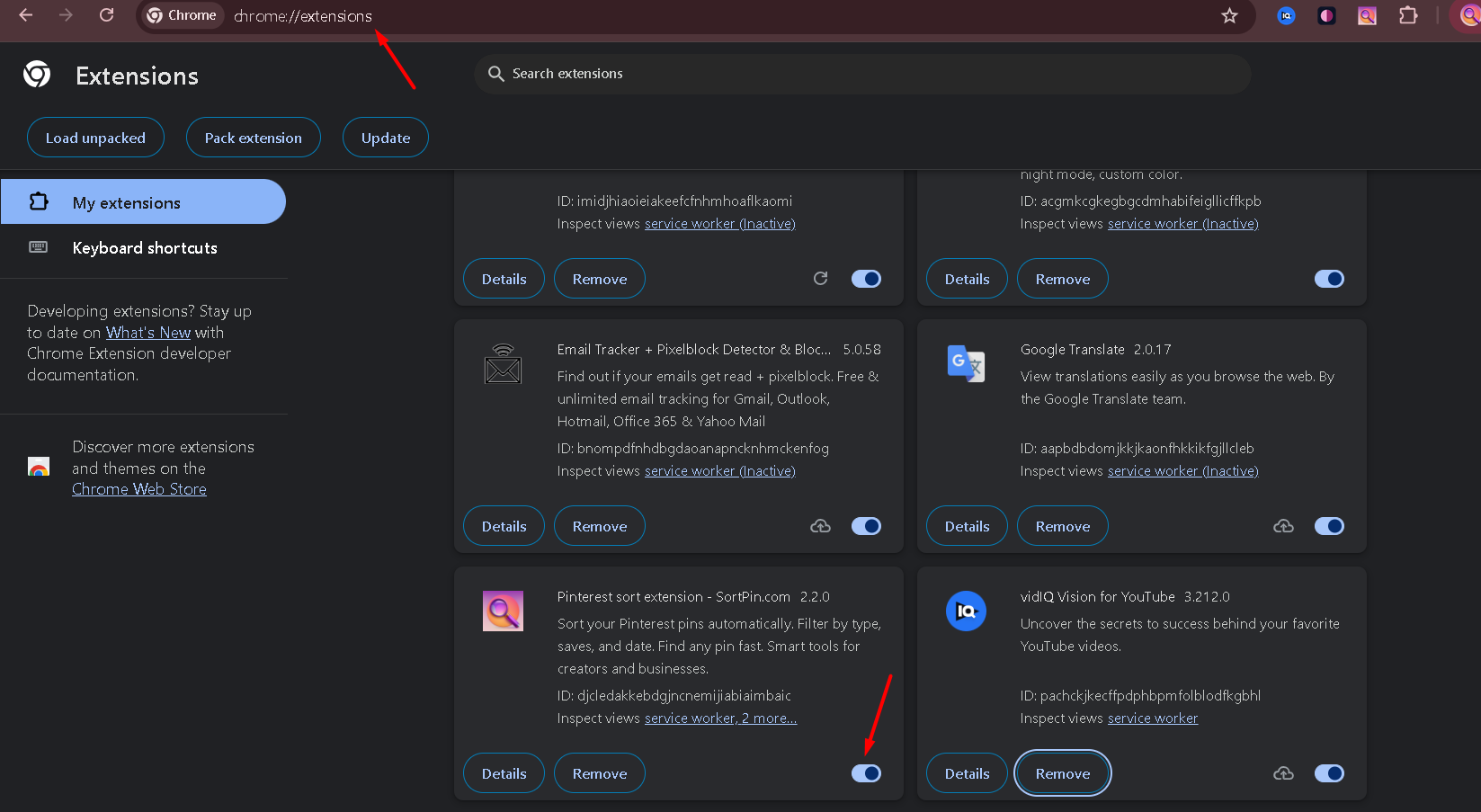Viewport: 1481px width, 812px height.
Task: Focus the Search extensions field
Action: 862,74
